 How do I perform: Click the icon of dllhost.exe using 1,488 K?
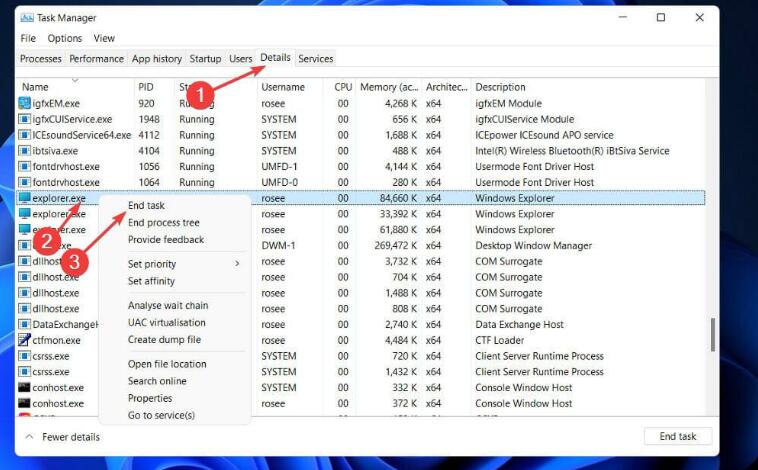point(24,293)
